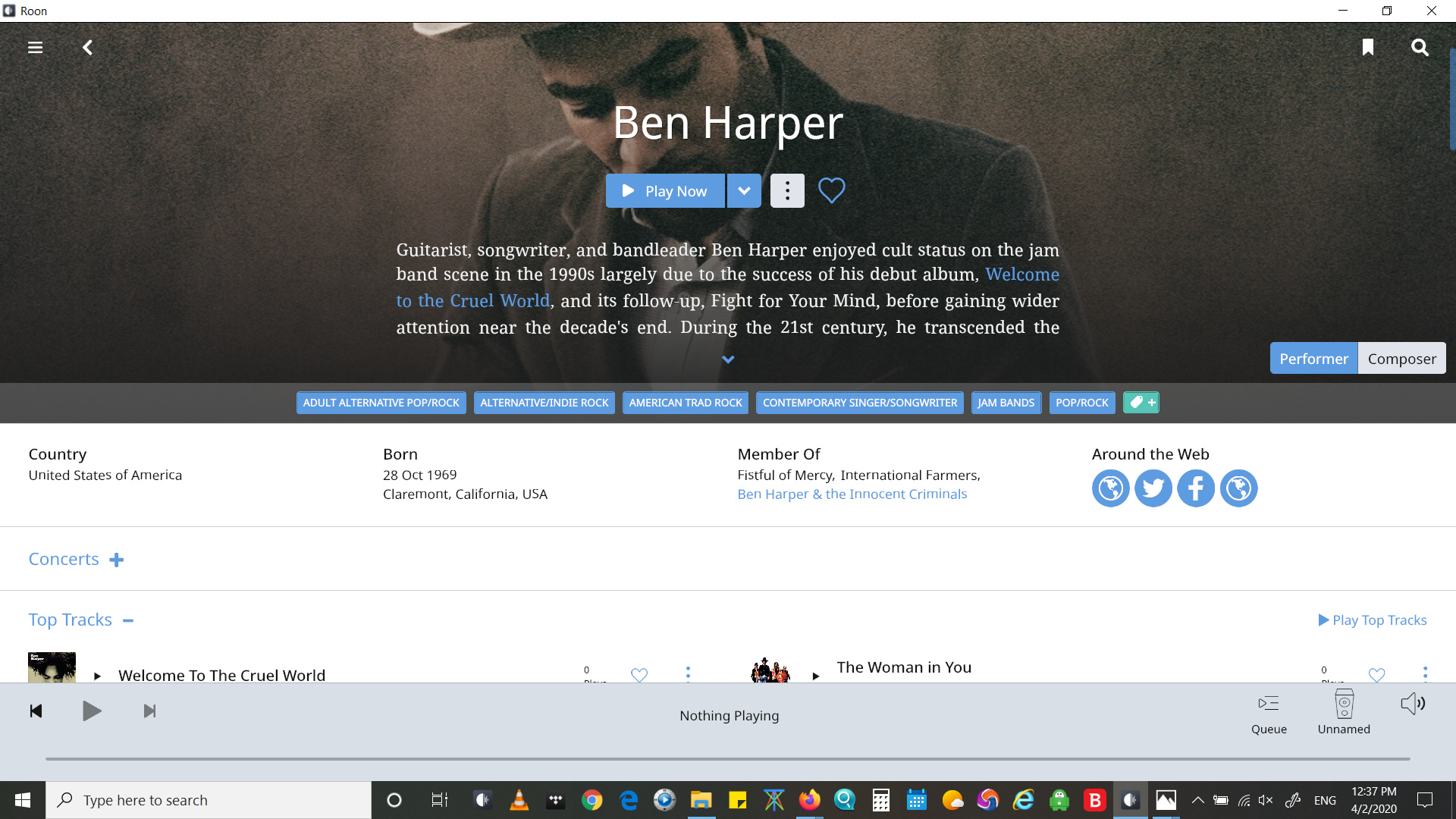Open Task View on taskbar
The width and height of the screenshot is (1456, 819).
click(x=439, y=800)
